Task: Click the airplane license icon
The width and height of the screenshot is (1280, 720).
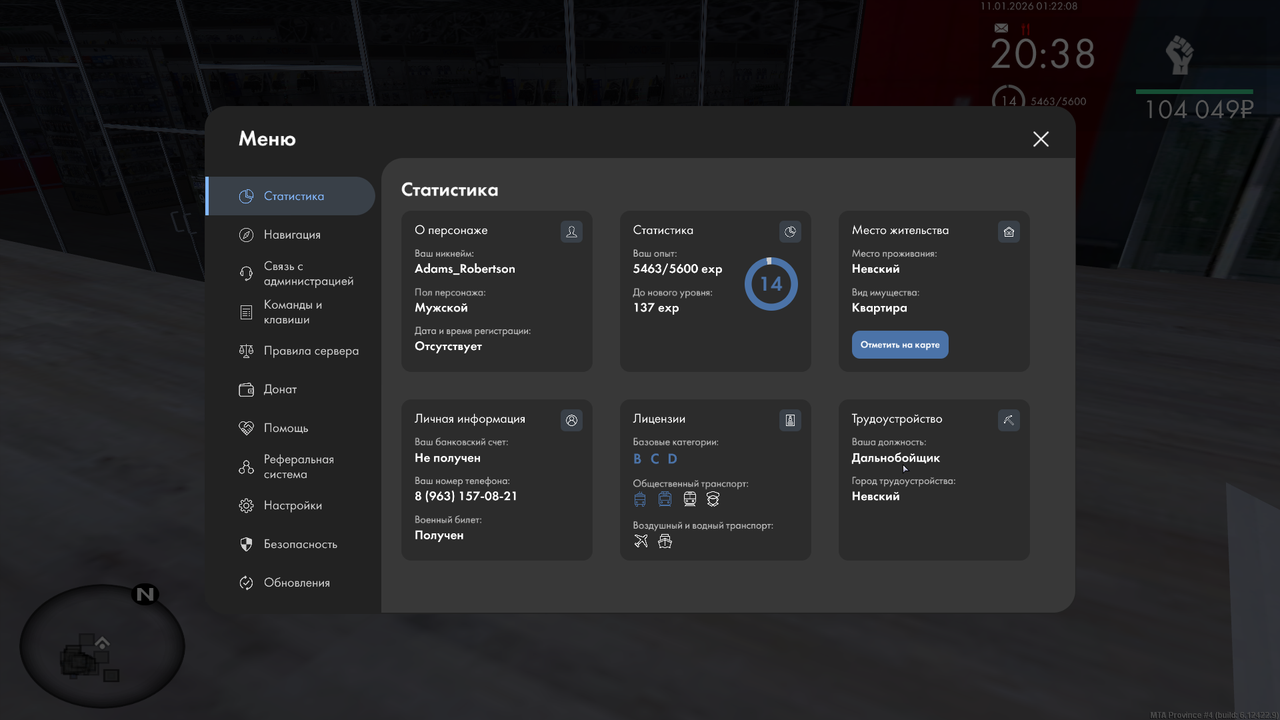Action: click(641, 541)
